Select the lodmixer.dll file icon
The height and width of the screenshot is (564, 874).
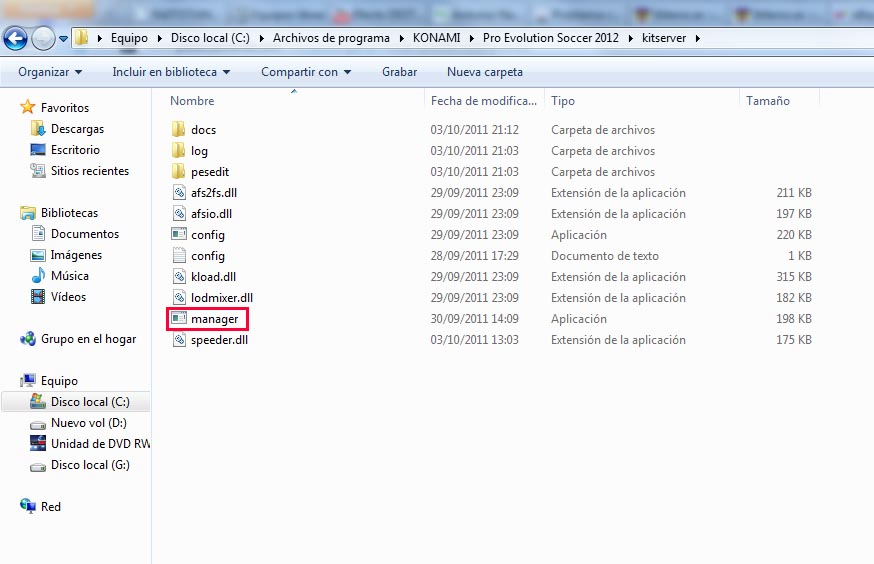click(179, 298)
